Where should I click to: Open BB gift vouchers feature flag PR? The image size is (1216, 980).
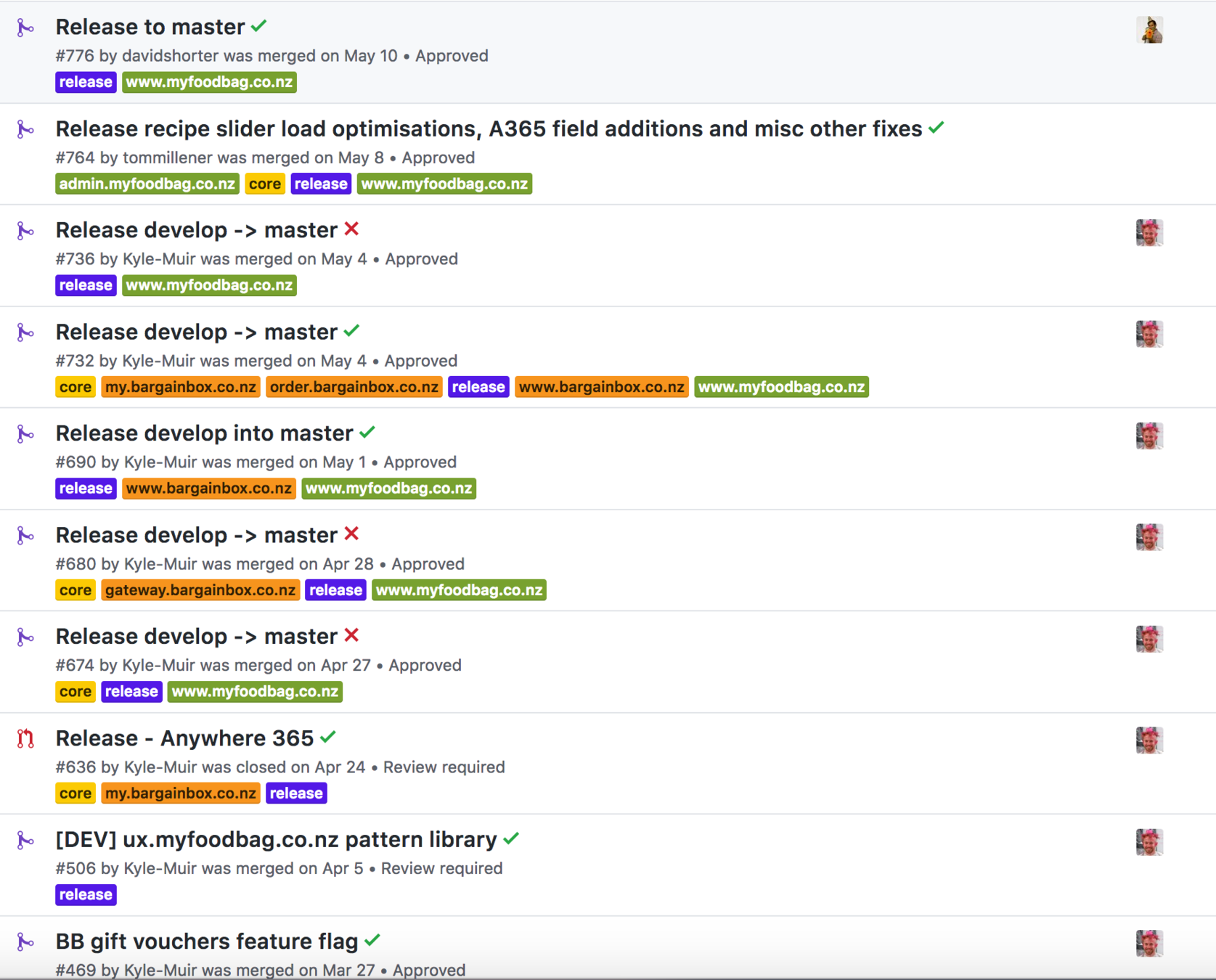[x=207, y=942]
